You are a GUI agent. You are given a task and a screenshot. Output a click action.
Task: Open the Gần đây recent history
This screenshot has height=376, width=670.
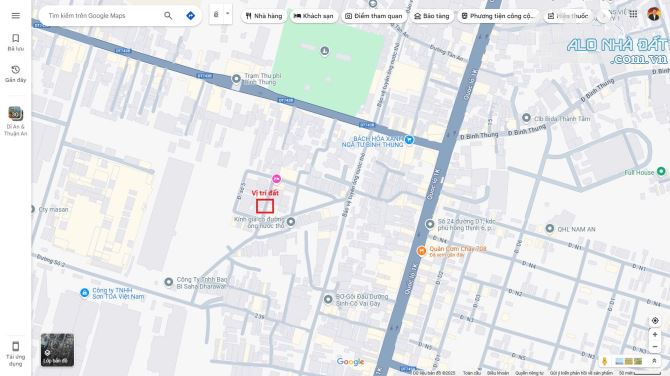pos(15,74)
